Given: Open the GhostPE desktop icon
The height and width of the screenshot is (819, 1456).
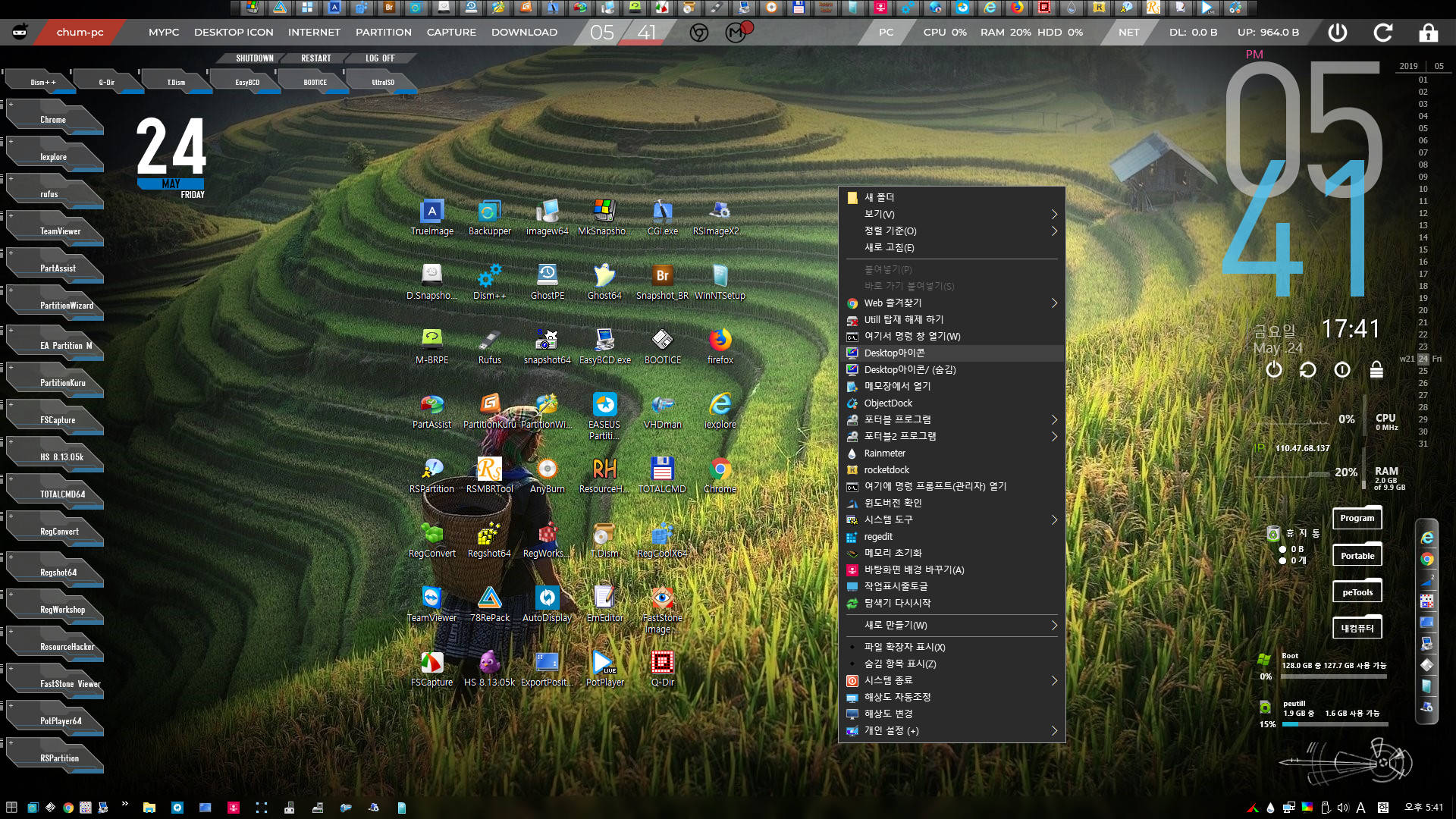Looking at the screenshot, I should click(x=548, y=282).
